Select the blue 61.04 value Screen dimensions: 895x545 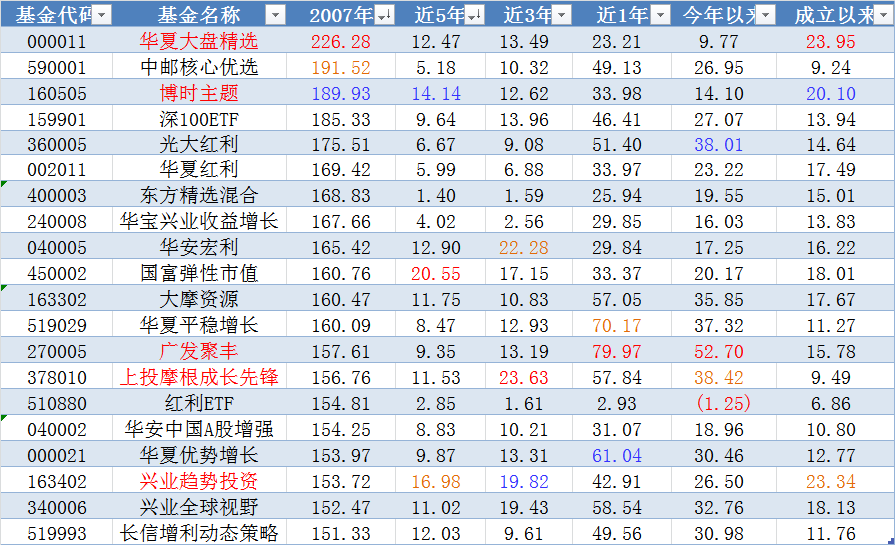pyautogui.click(x=616, y=456)
